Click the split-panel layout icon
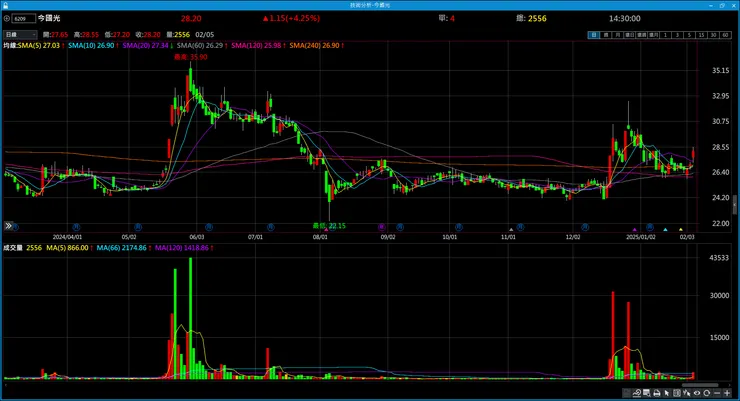Viewport: 740px width, 401px height. 677,393
